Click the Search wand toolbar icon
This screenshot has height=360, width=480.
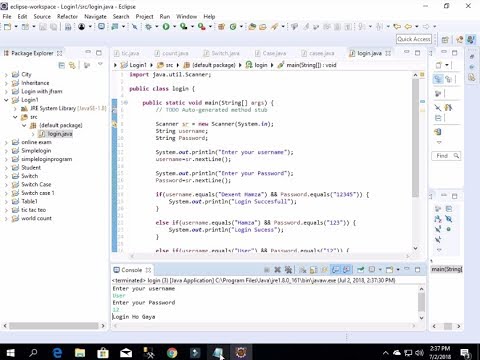[x=274, y=27]
